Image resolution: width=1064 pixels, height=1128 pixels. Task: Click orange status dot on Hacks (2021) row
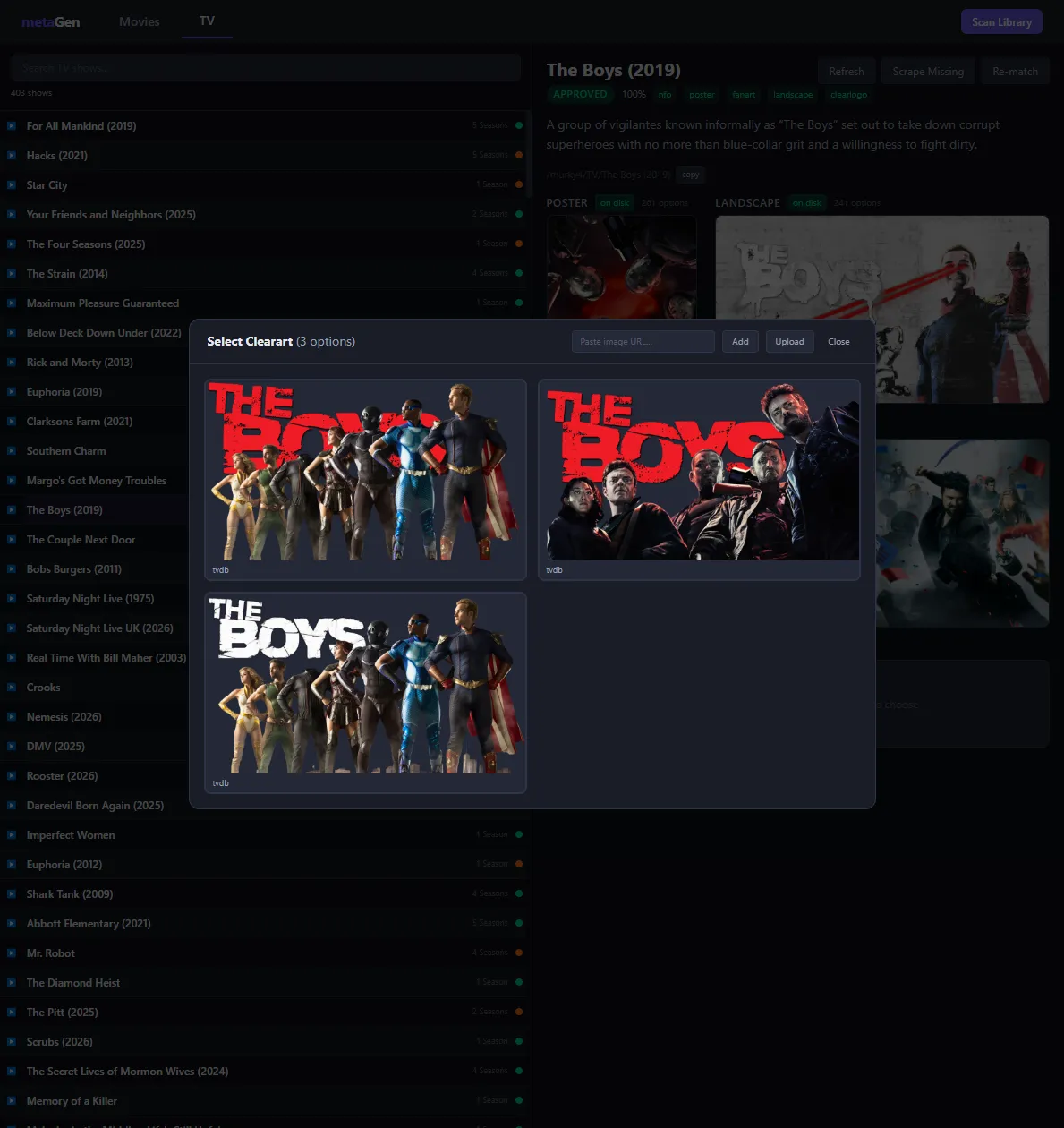tap(519, 155)
